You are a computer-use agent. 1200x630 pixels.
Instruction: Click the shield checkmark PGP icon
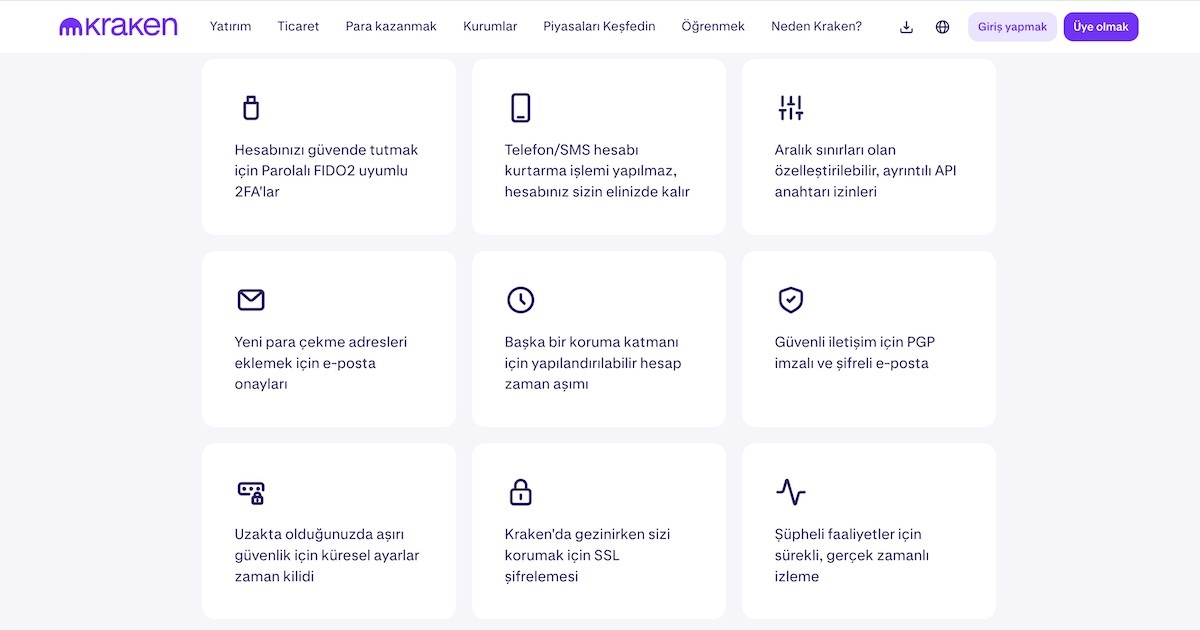coord(790,299)
